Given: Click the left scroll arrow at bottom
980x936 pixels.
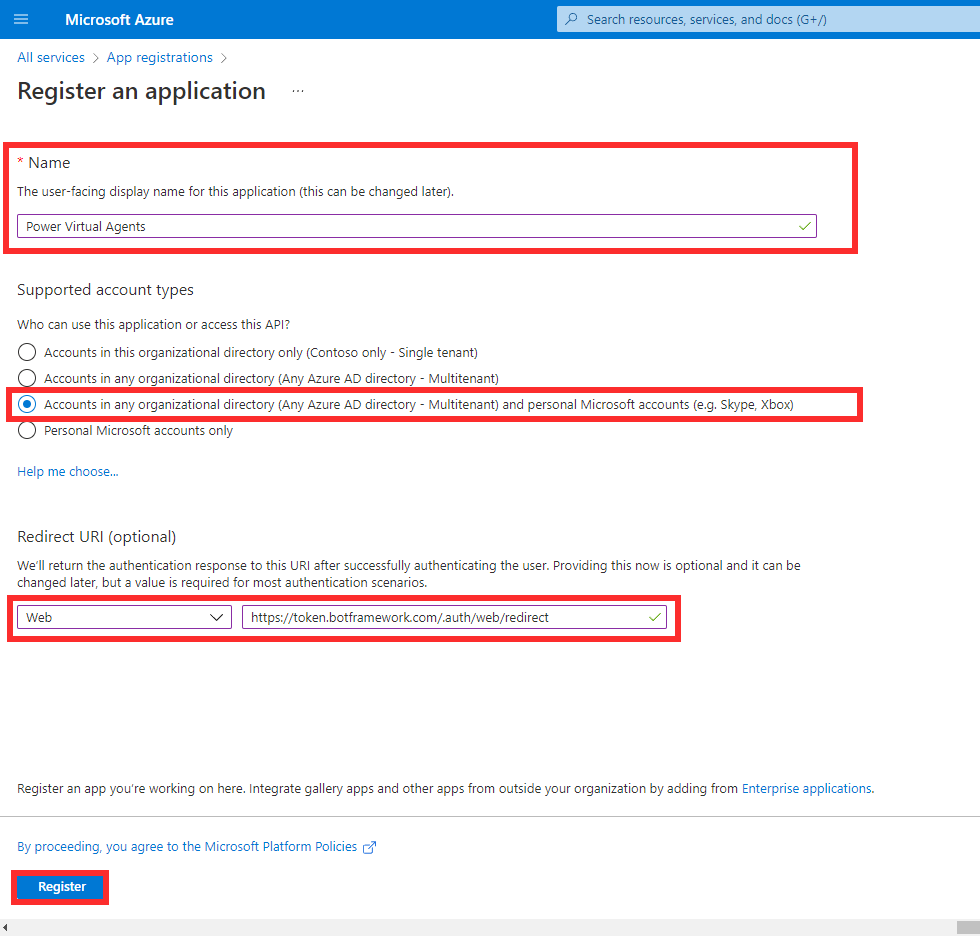Looking at the screenshot, I should [x=5, y=928].
